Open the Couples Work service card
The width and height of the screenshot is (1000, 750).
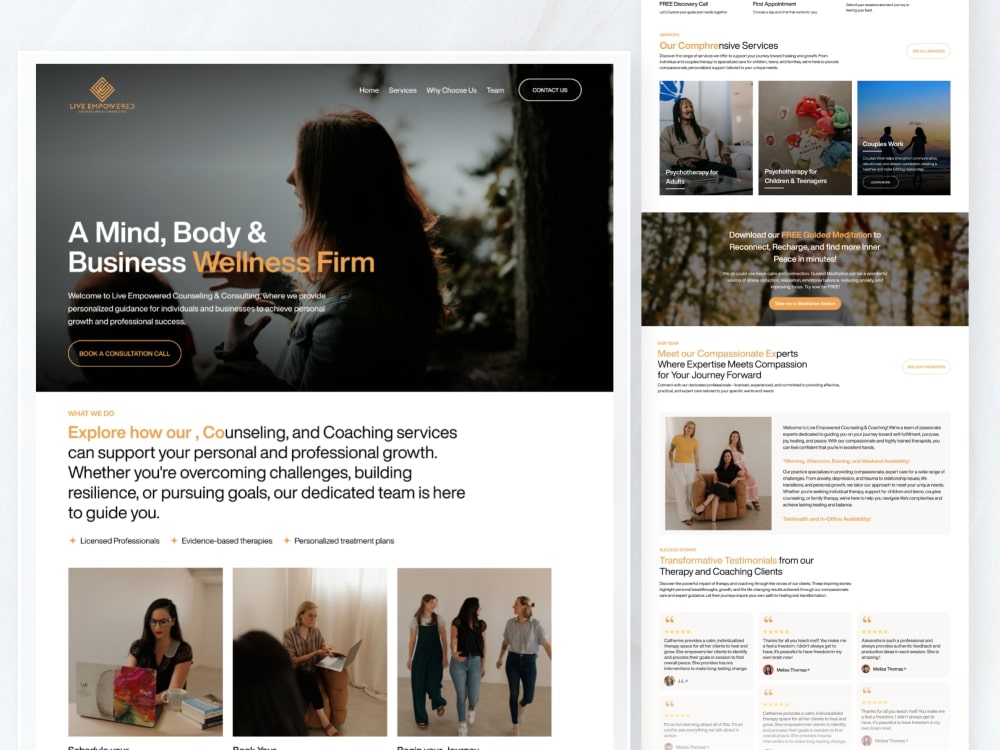click(x=904, y=138)
